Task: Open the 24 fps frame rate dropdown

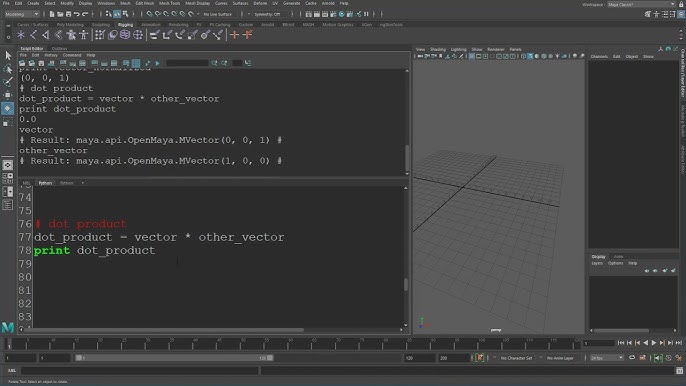Action: pyautogui.click(x=606, y=358)
